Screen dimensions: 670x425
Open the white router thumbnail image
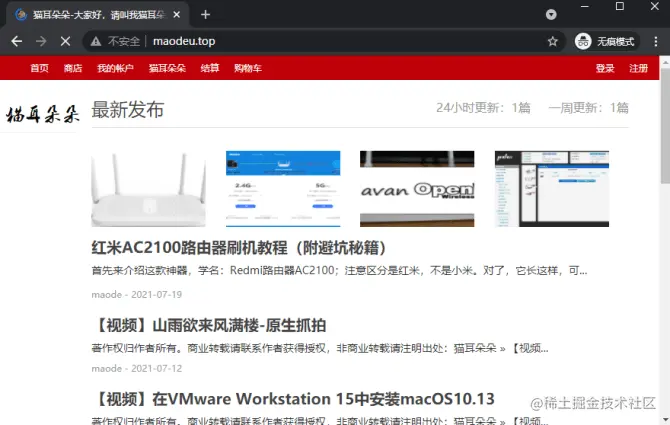(x=148, y=189)
